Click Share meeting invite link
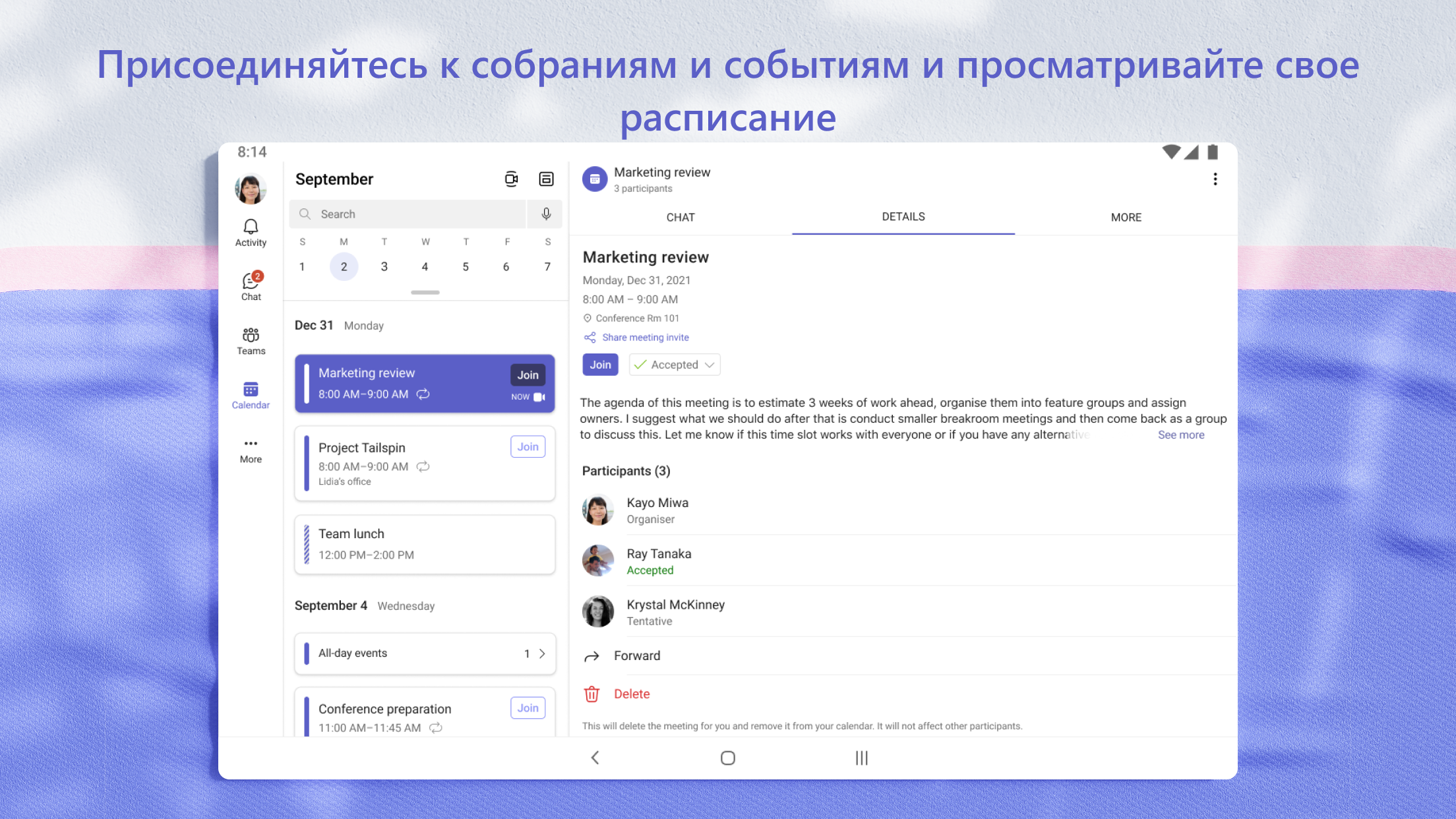The height and width of the screenshot is (819, 1456). pyautogui.click(x=646, y=338)
